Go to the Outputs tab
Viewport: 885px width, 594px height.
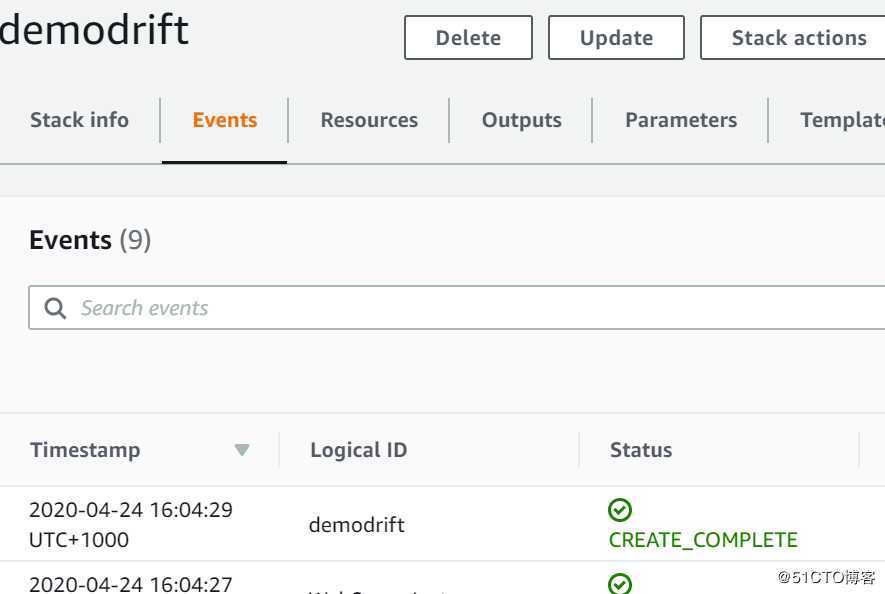tap(521, 120)
